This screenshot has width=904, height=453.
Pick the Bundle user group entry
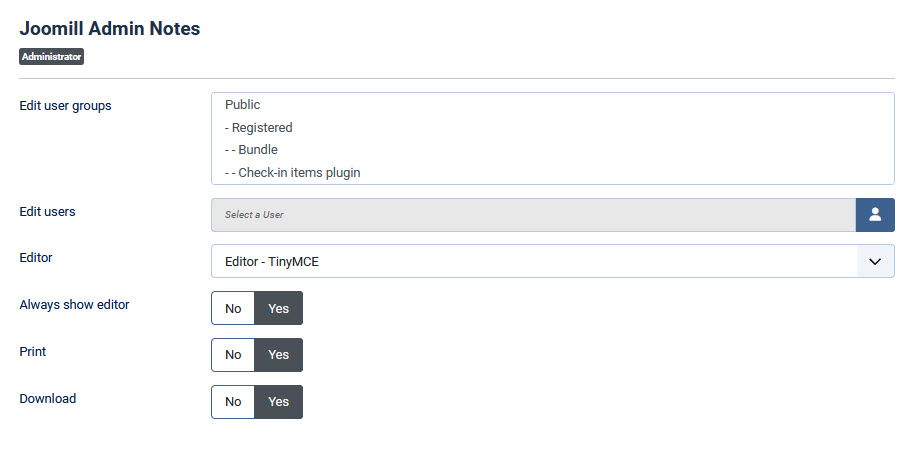[252, 150]
